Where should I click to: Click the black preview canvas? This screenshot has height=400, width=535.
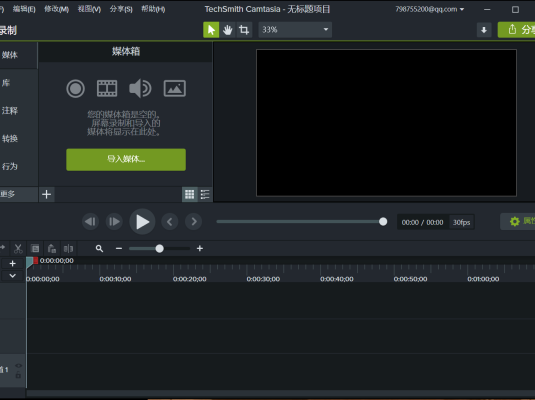[386, 123]
